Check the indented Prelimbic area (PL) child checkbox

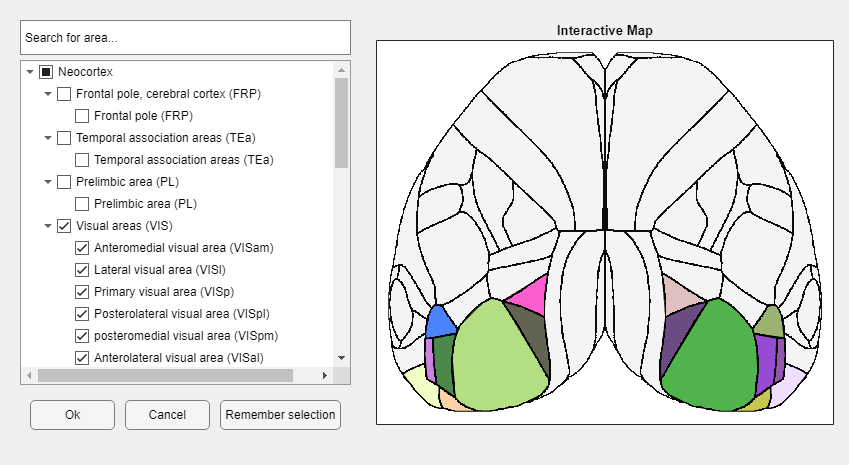pos(82,204)
